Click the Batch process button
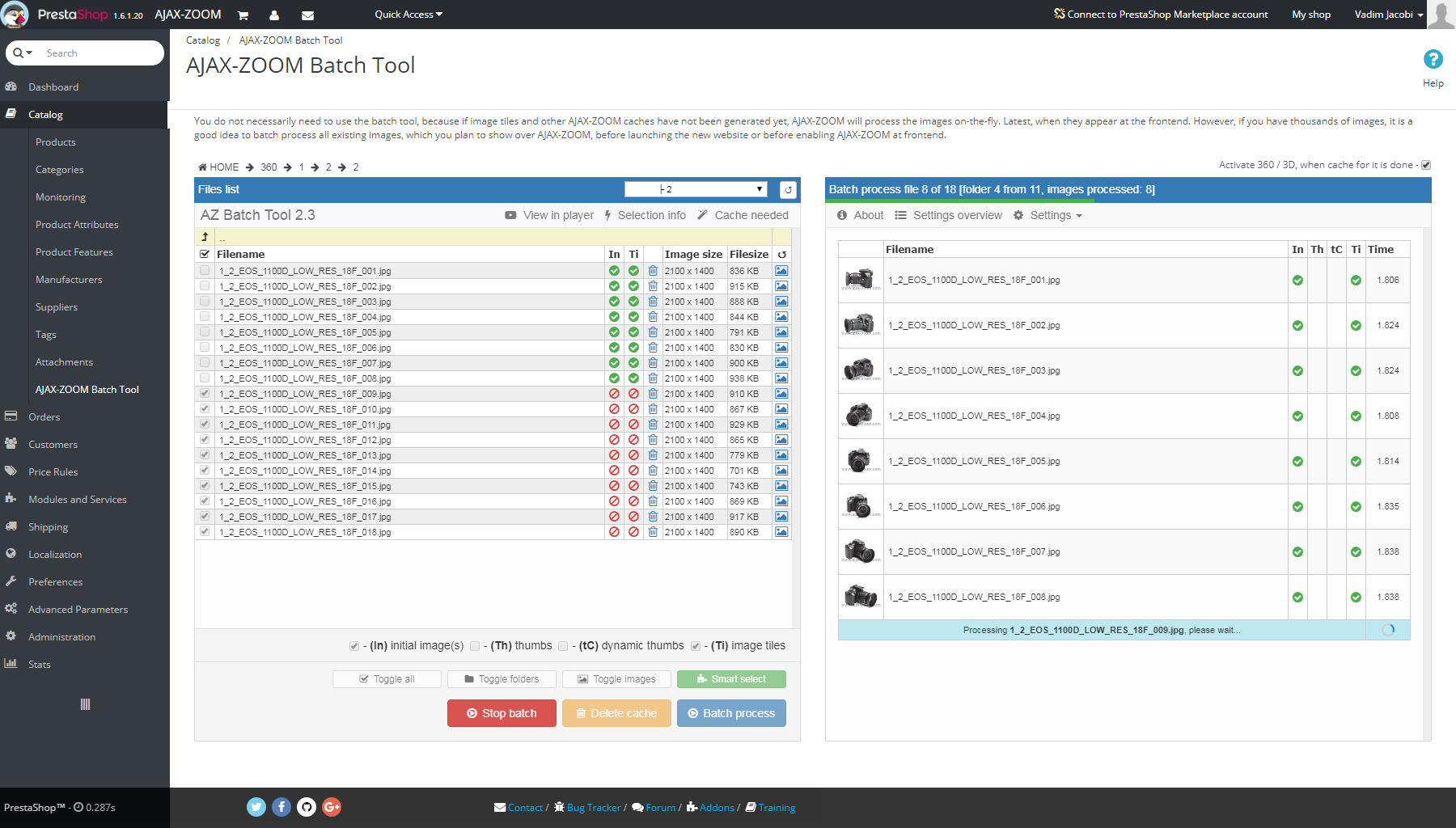The image size is (1456, 828). [x=731, y=713]
